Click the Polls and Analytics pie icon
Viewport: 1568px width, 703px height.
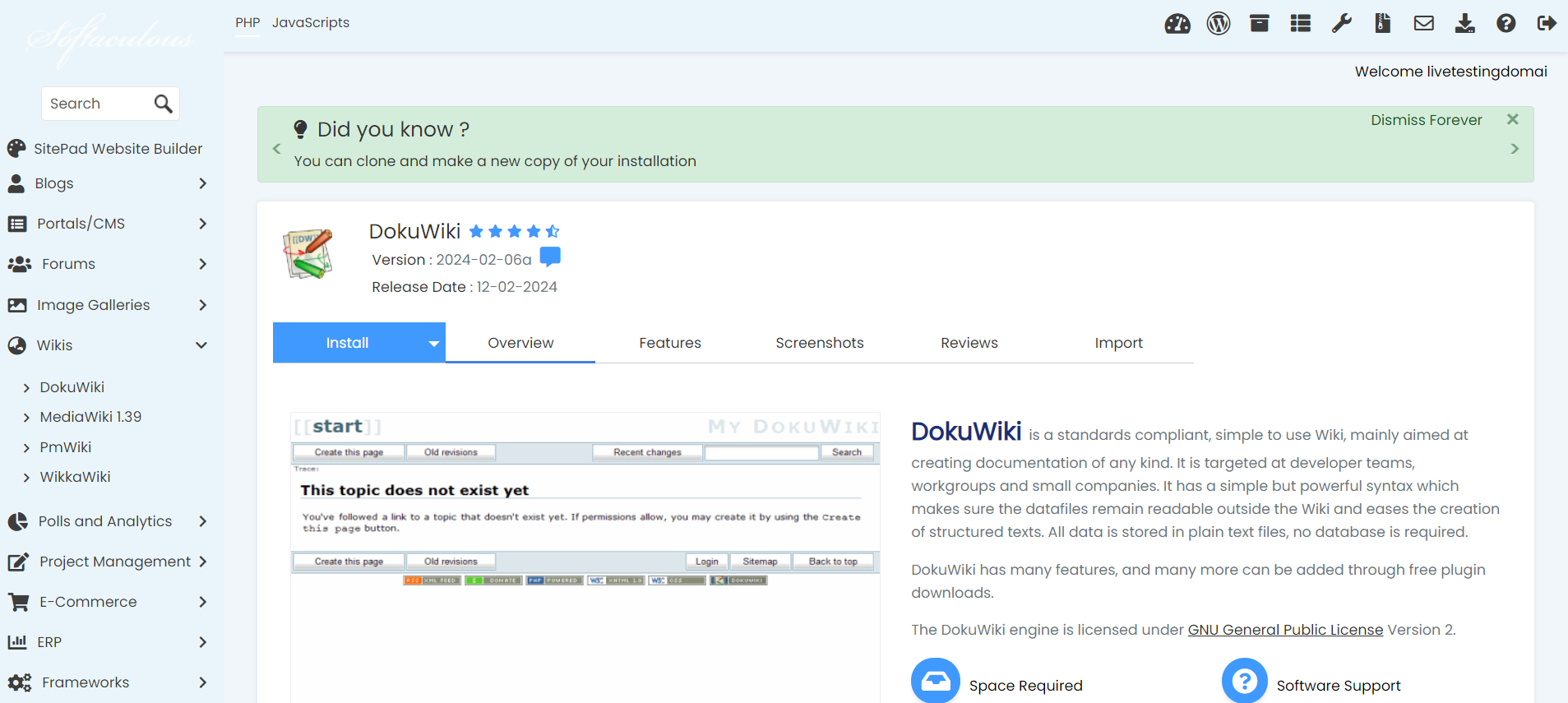point(17,521)
